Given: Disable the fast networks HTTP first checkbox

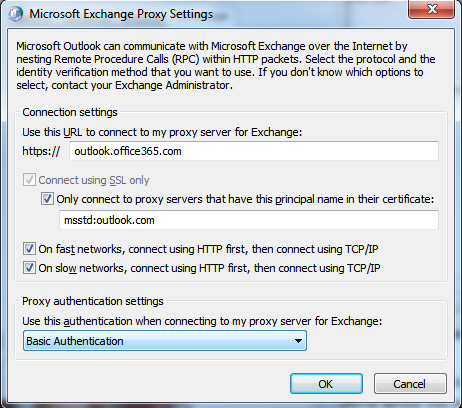Looking at the screenshot, I should [x=29, y=249].
